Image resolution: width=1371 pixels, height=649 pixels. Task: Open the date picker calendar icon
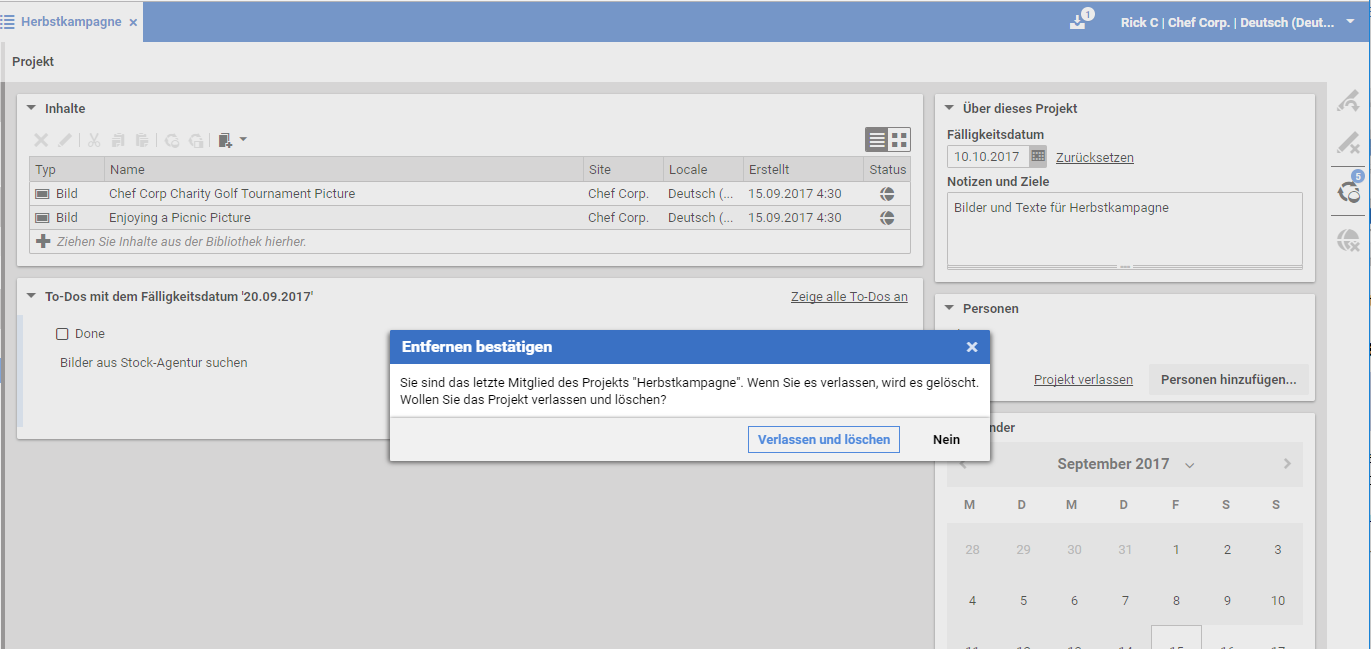tap(1038, 156)
